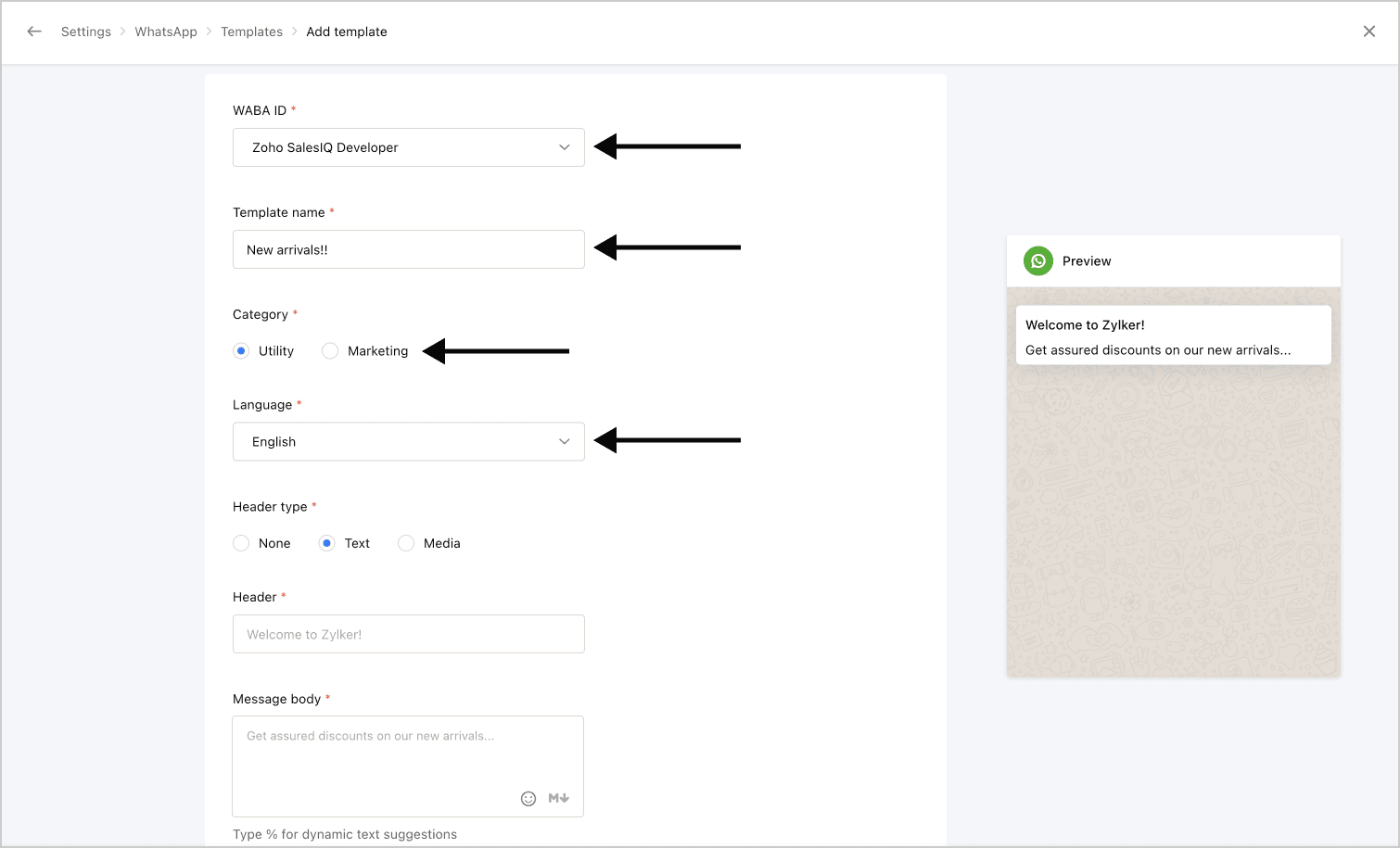Click into the Message body text area
Screen dimensions: 1400x848
tap(408, 766)
